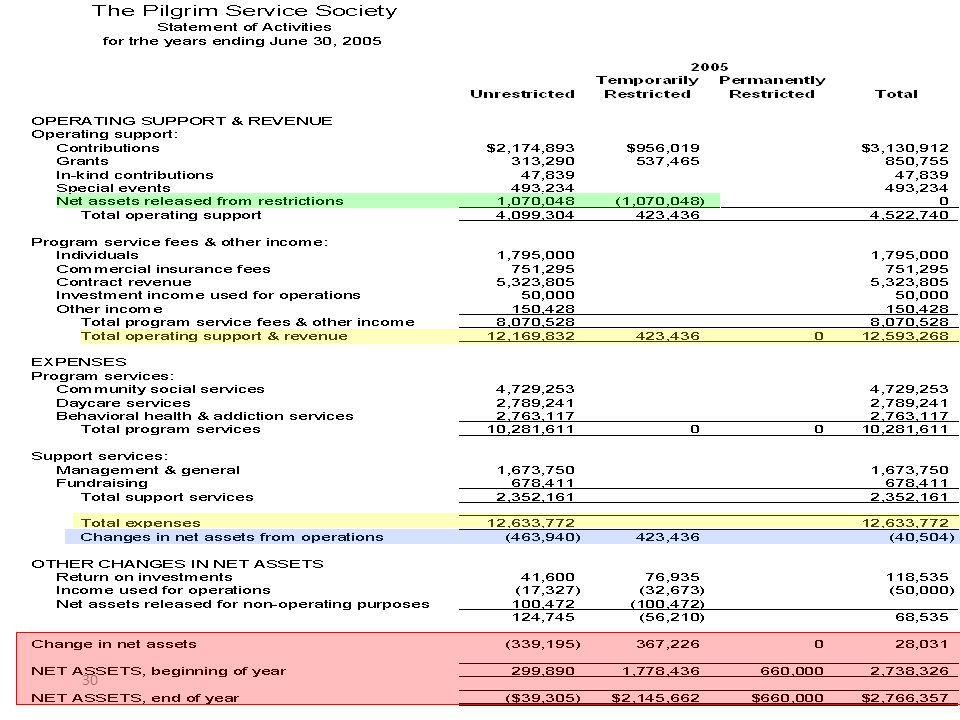Select the 'Total program services' label
Viewport: 960px width, 720px height.
click(x=171, y=429)
